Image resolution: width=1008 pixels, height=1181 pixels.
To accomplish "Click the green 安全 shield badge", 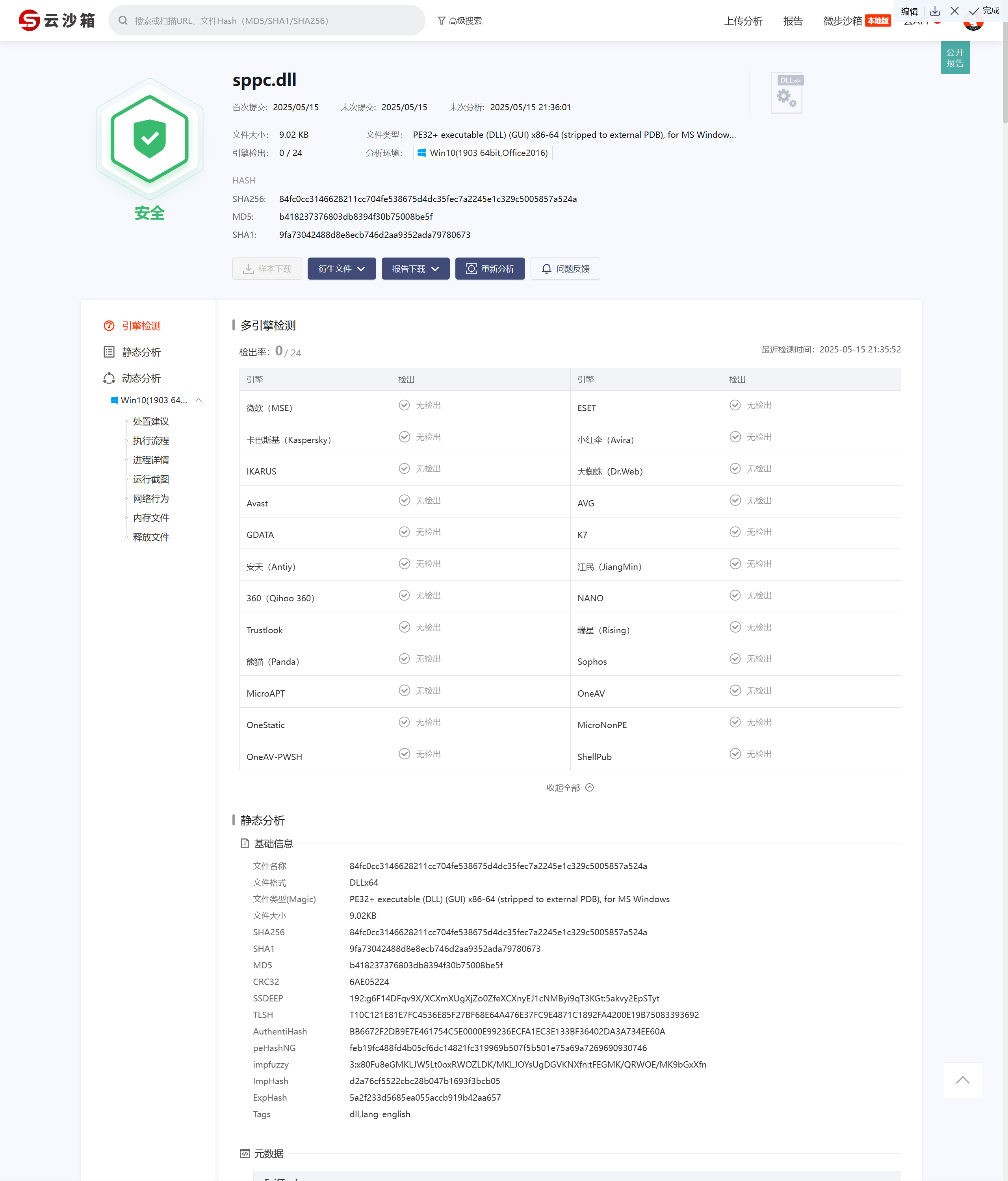I will coord(149,139).
